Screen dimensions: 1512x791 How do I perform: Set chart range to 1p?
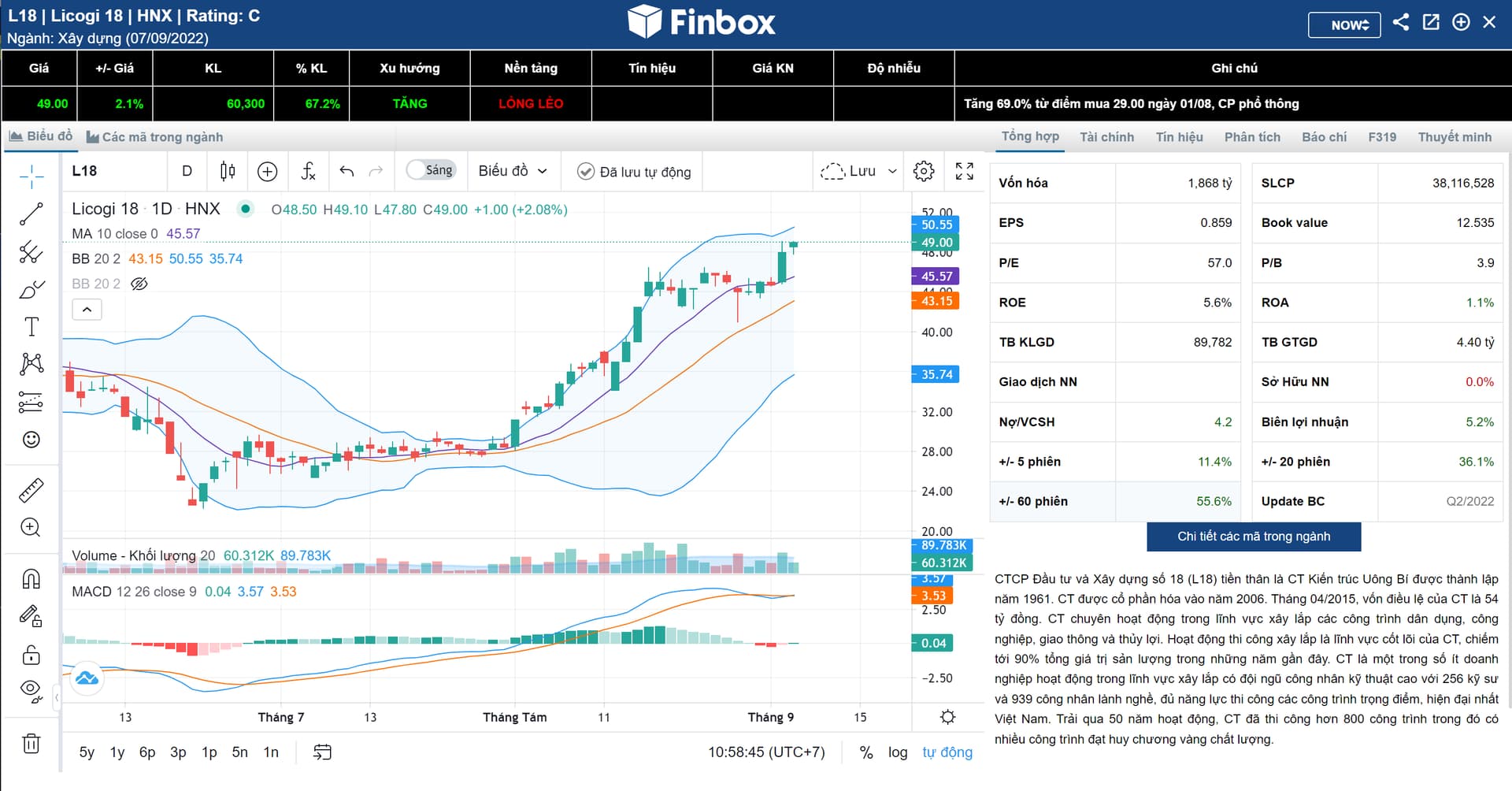[x=209, y=752]
